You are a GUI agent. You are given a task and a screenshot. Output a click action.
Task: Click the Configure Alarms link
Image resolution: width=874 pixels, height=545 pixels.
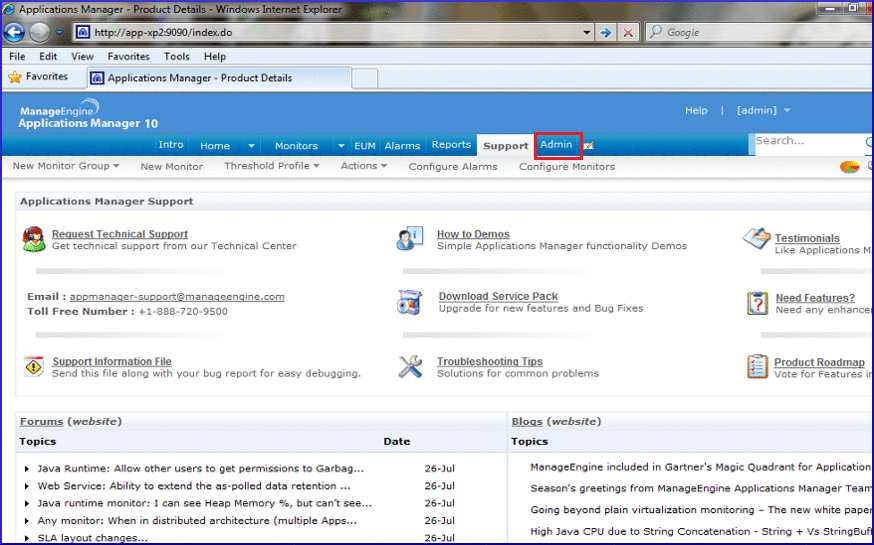(453, 166)
